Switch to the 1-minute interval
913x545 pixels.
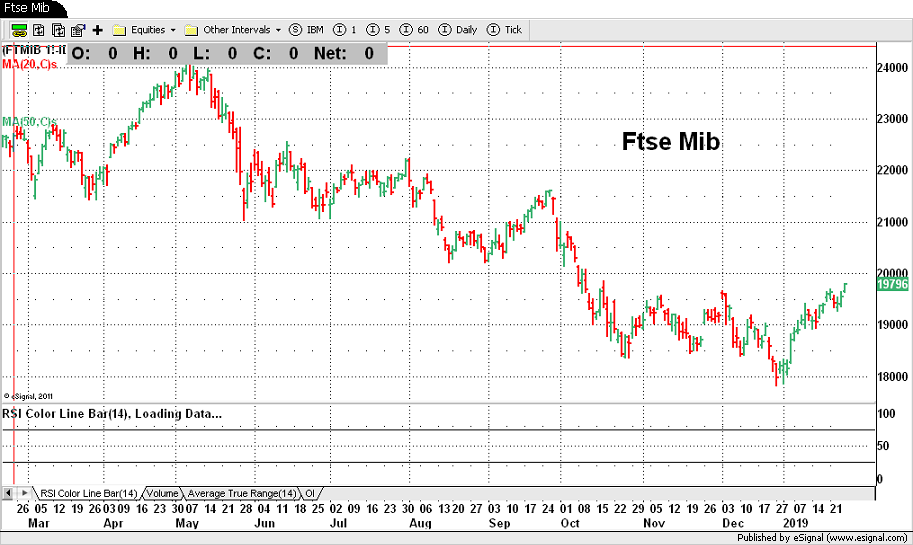click(x=345, y=30)
